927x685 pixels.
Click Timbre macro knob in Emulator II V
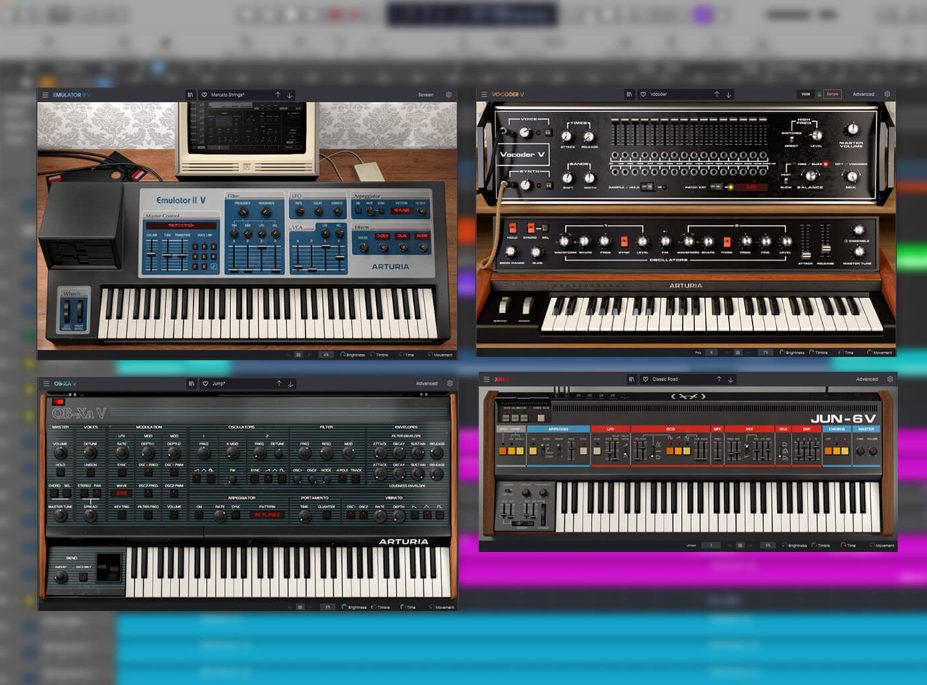(x=372, y=355)
